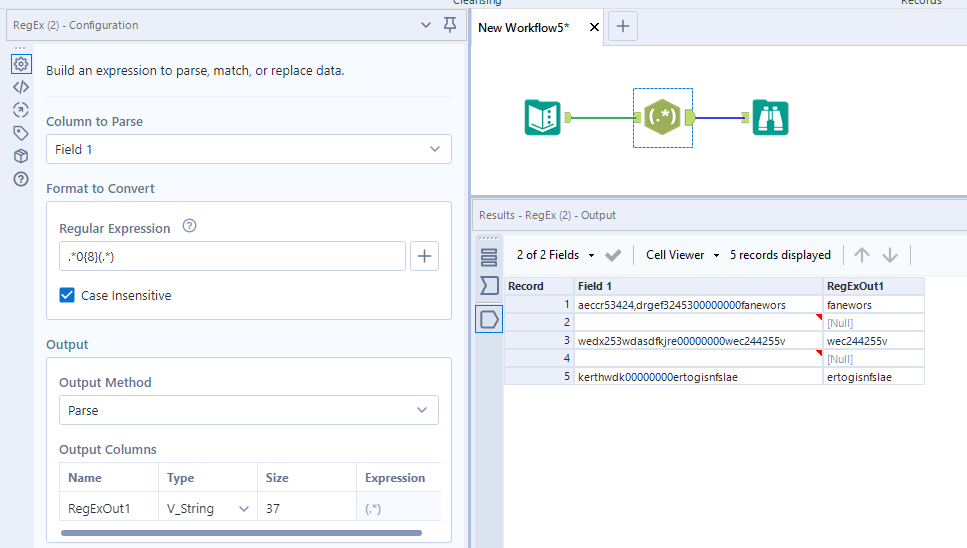Select the Input Data tool on canvas
This screenshot has width=967, height=548.
coord(543,118)
